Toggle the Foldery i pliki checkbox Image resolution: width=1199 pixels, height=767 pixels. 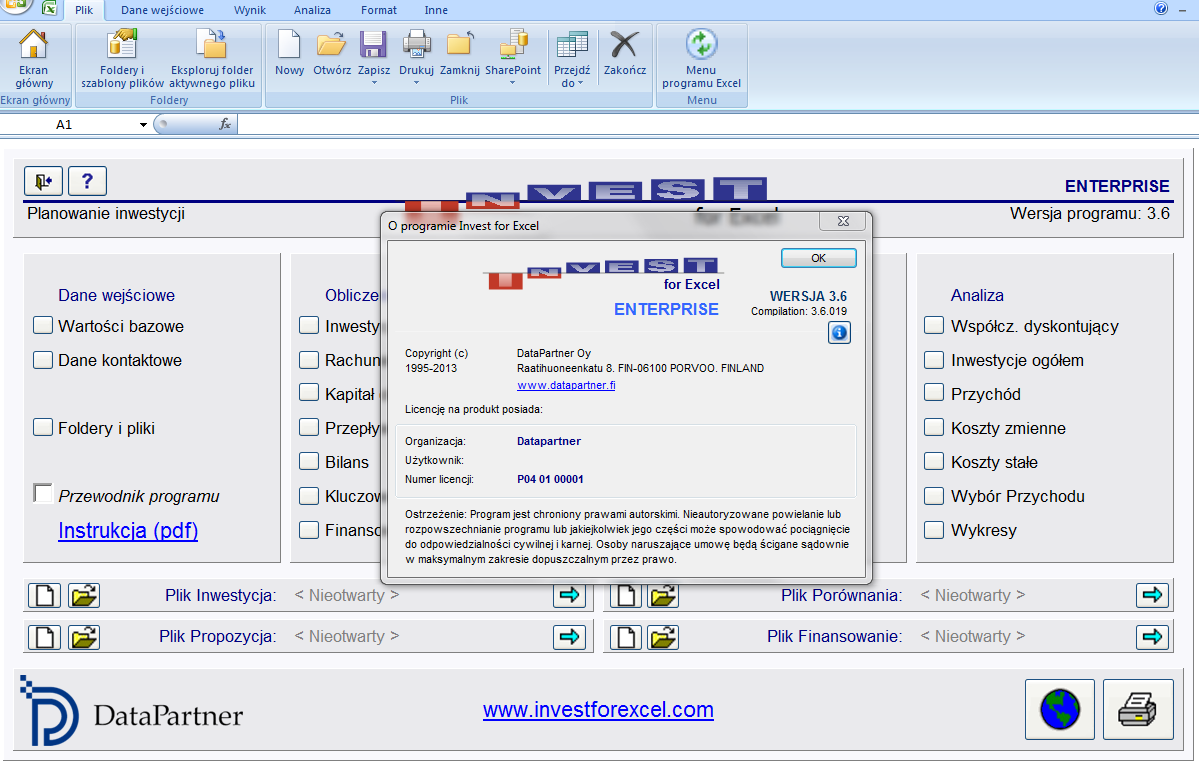tap(43, 427)
